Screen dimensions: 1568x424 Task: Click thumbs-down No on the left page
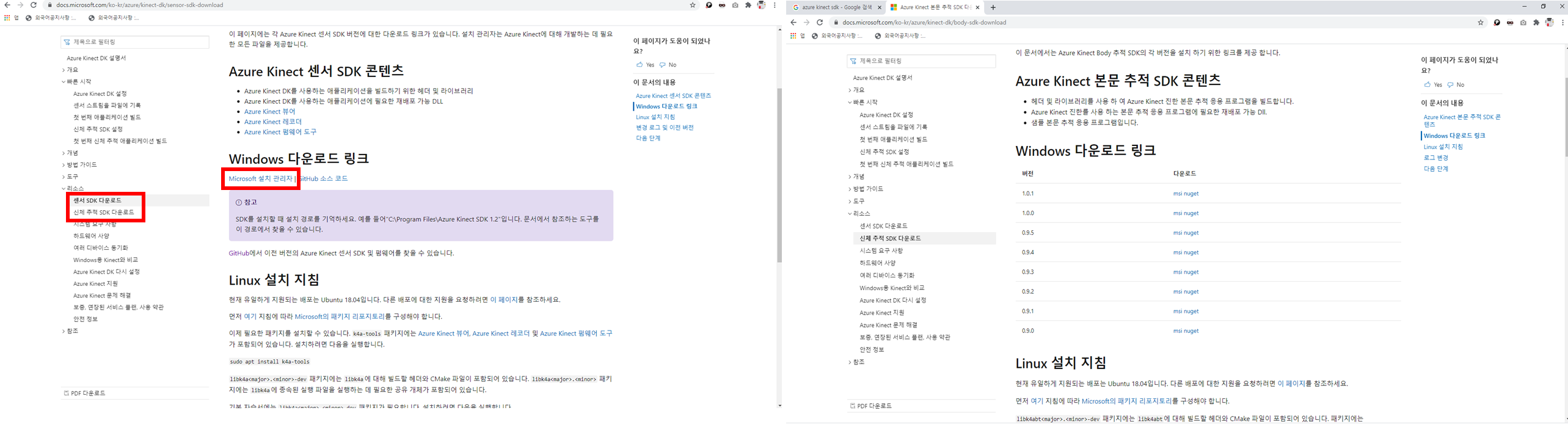(668, 65)
